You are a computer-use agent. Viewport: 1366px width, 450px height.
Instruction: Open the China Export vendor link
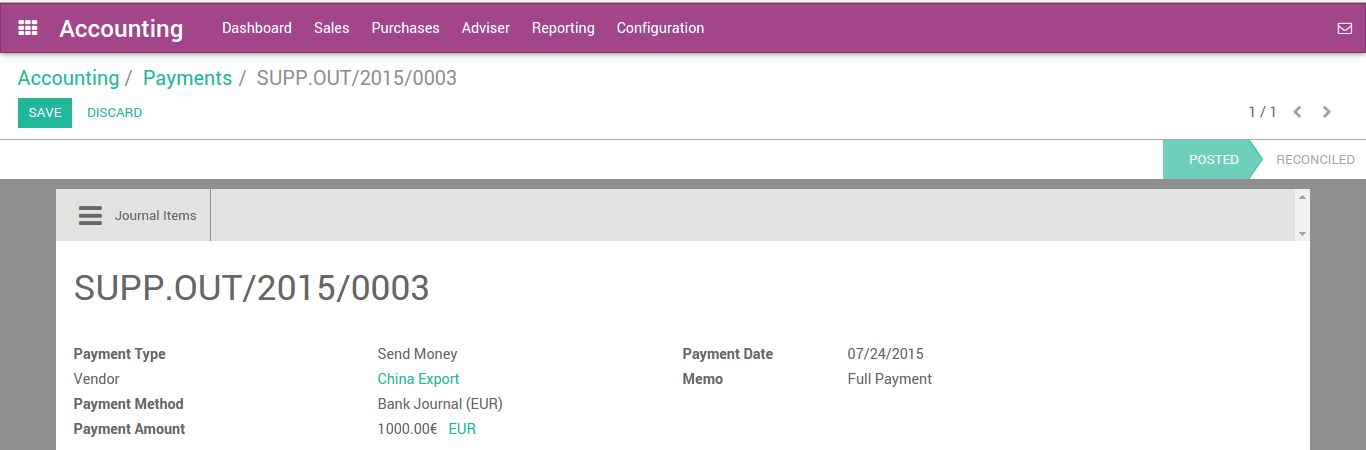[418, 379]
